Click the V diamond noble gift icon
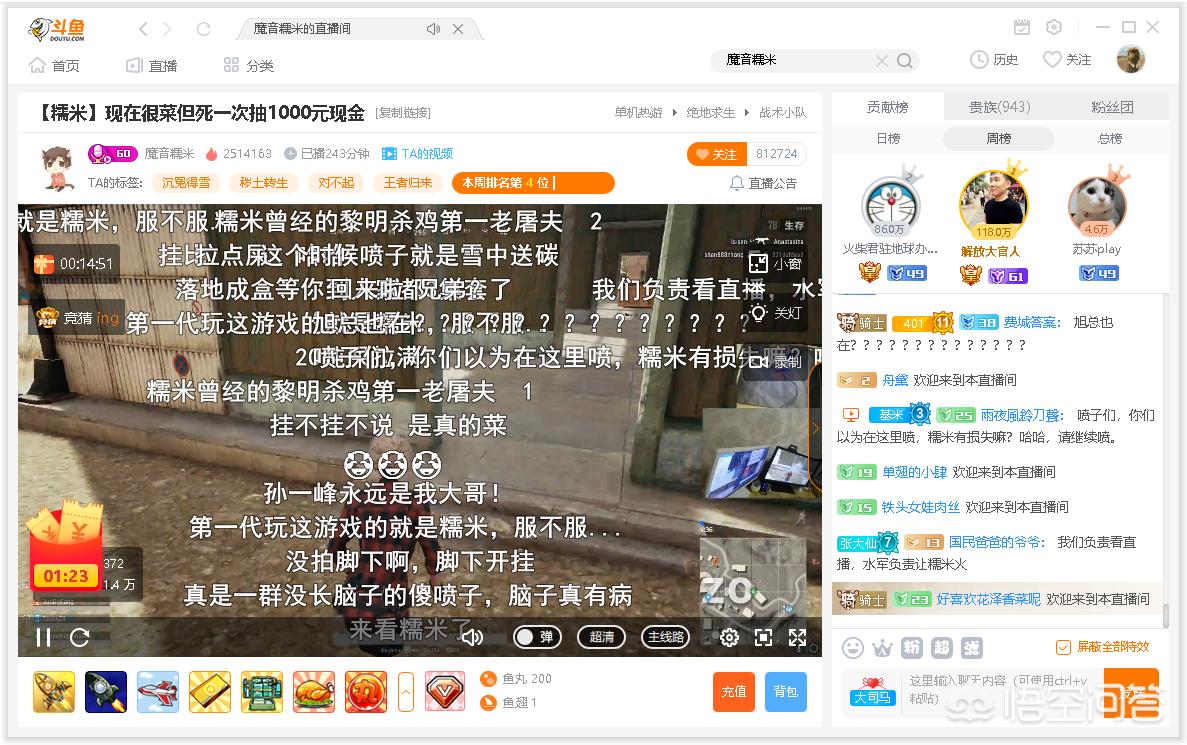The height and width of the screenshot is (745, 1187). point(445,691)
